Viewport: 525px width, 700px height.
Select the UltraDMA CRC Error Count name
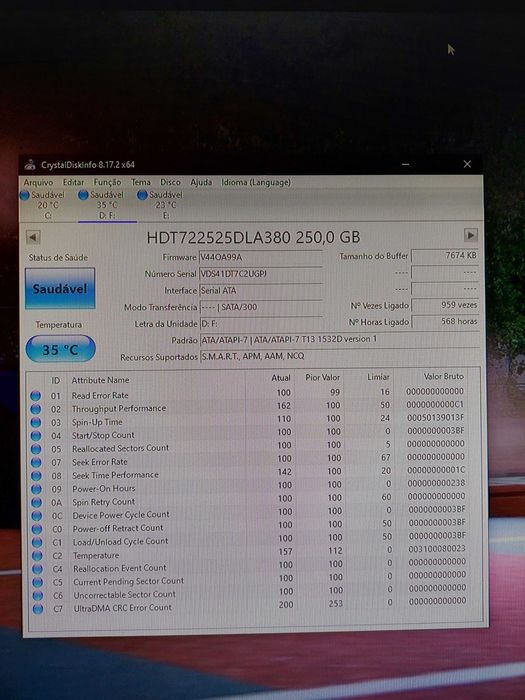click(122, 608)
